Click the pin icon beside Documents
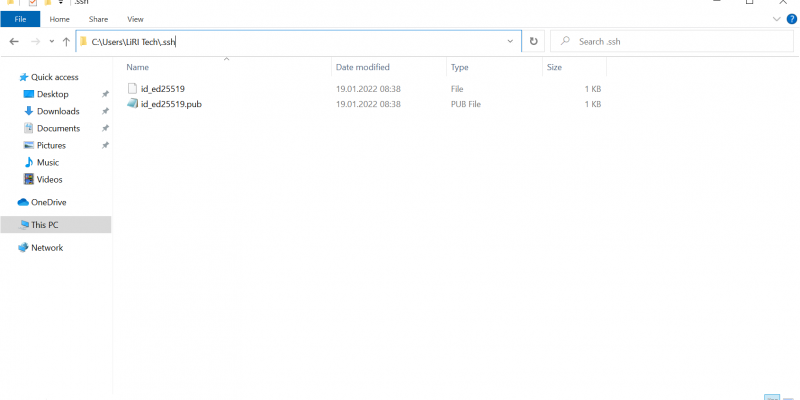 pos(105,128)
